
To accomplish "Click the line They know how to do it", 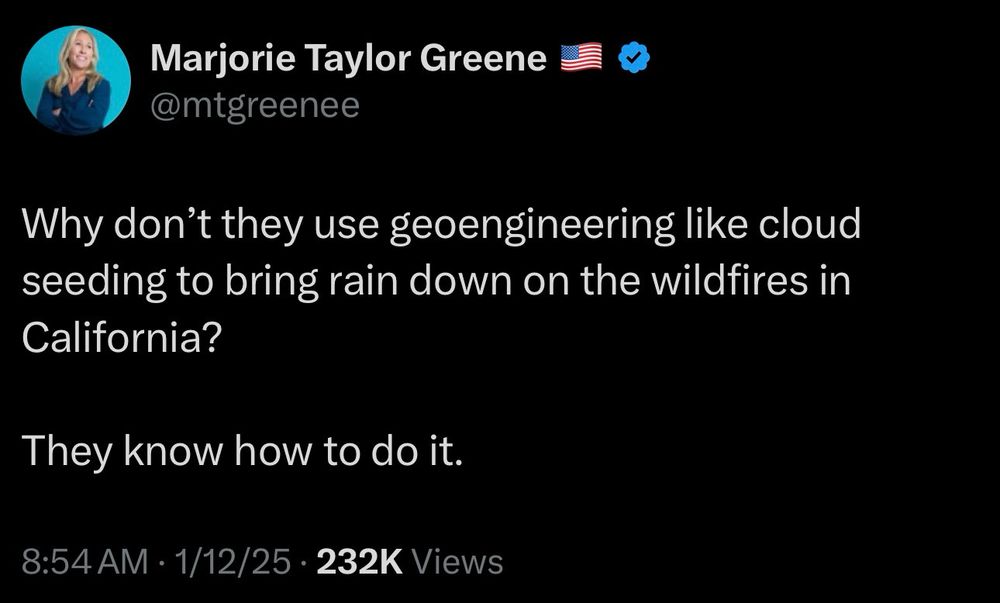I will [243, 451].
